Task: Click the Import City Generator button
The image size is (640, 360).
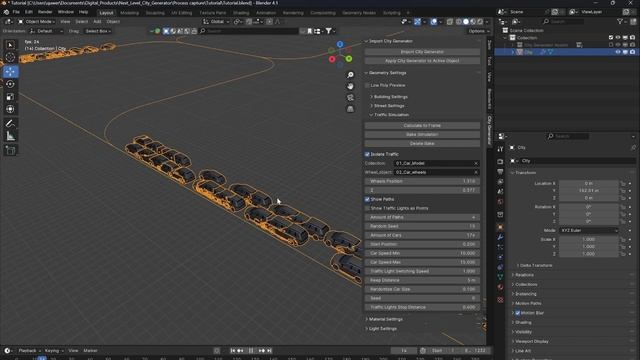Action: (422, 52)
